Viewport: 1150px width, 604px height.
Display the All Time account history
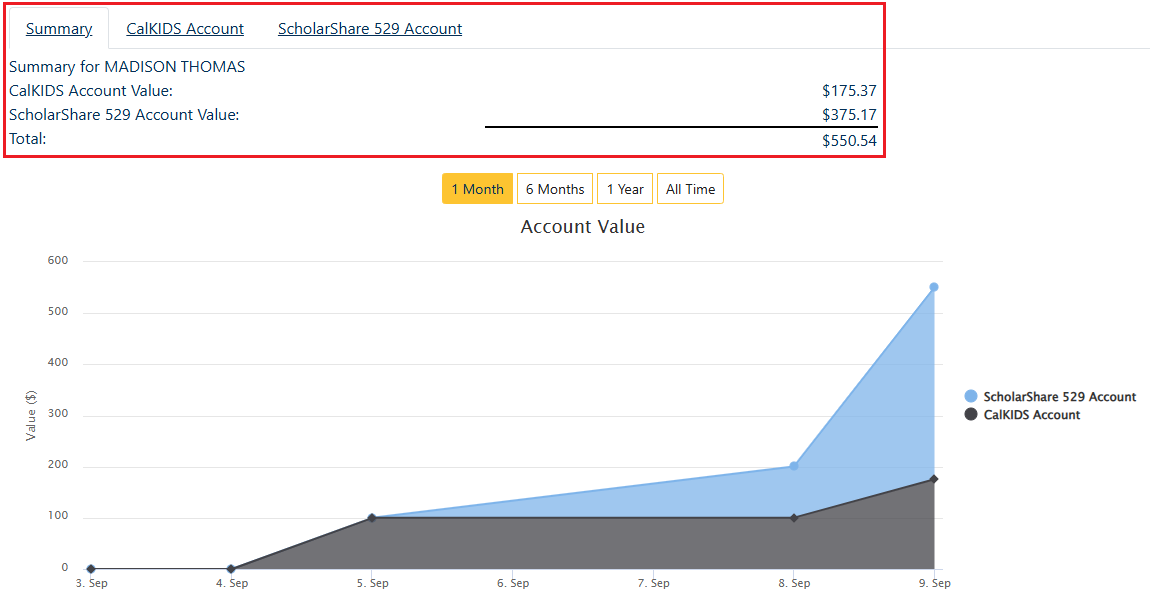coord(690,189)
